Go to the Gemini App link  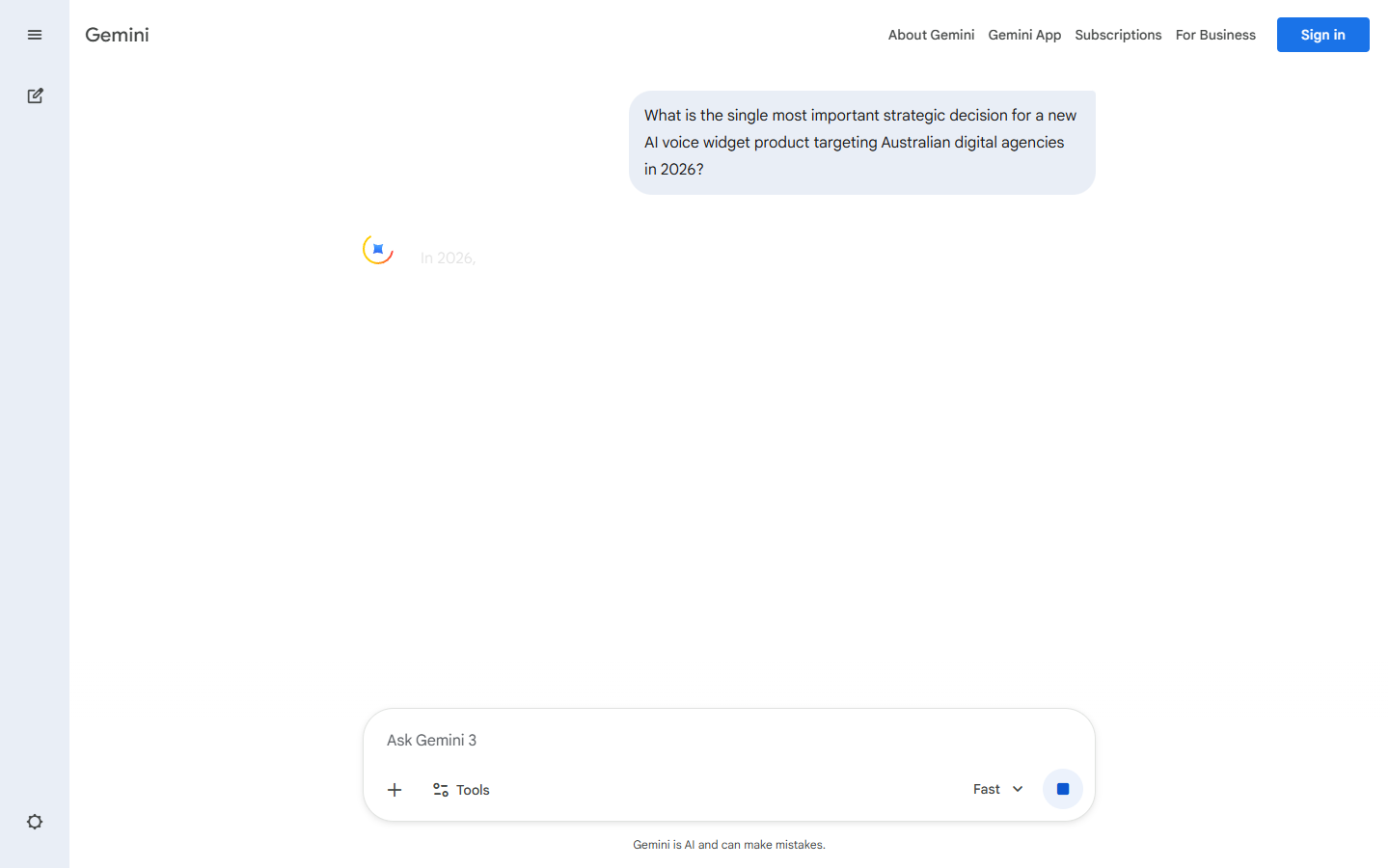1024,35
